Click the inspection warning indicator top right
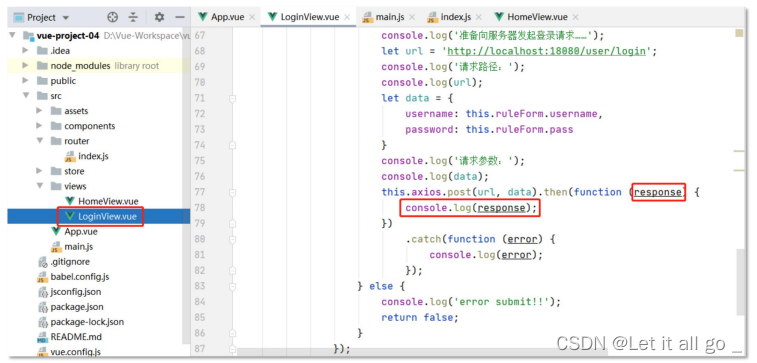 pos(739,33)
